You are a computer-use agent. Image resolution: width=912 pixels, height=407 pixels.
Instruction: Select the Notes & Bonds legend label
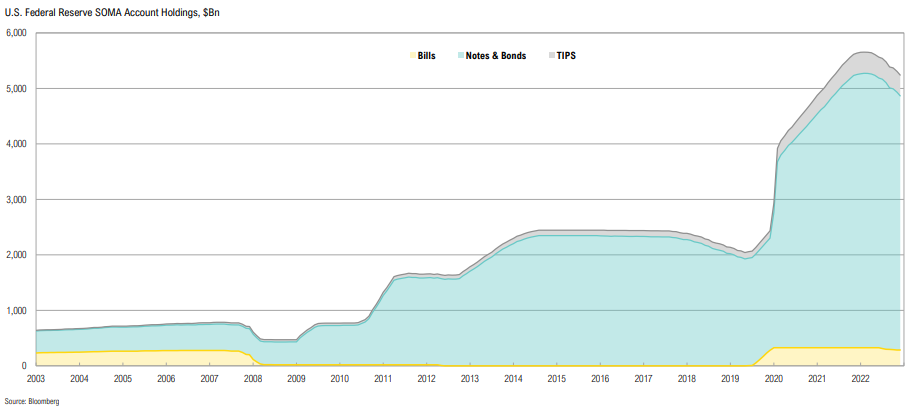point(498,55)
